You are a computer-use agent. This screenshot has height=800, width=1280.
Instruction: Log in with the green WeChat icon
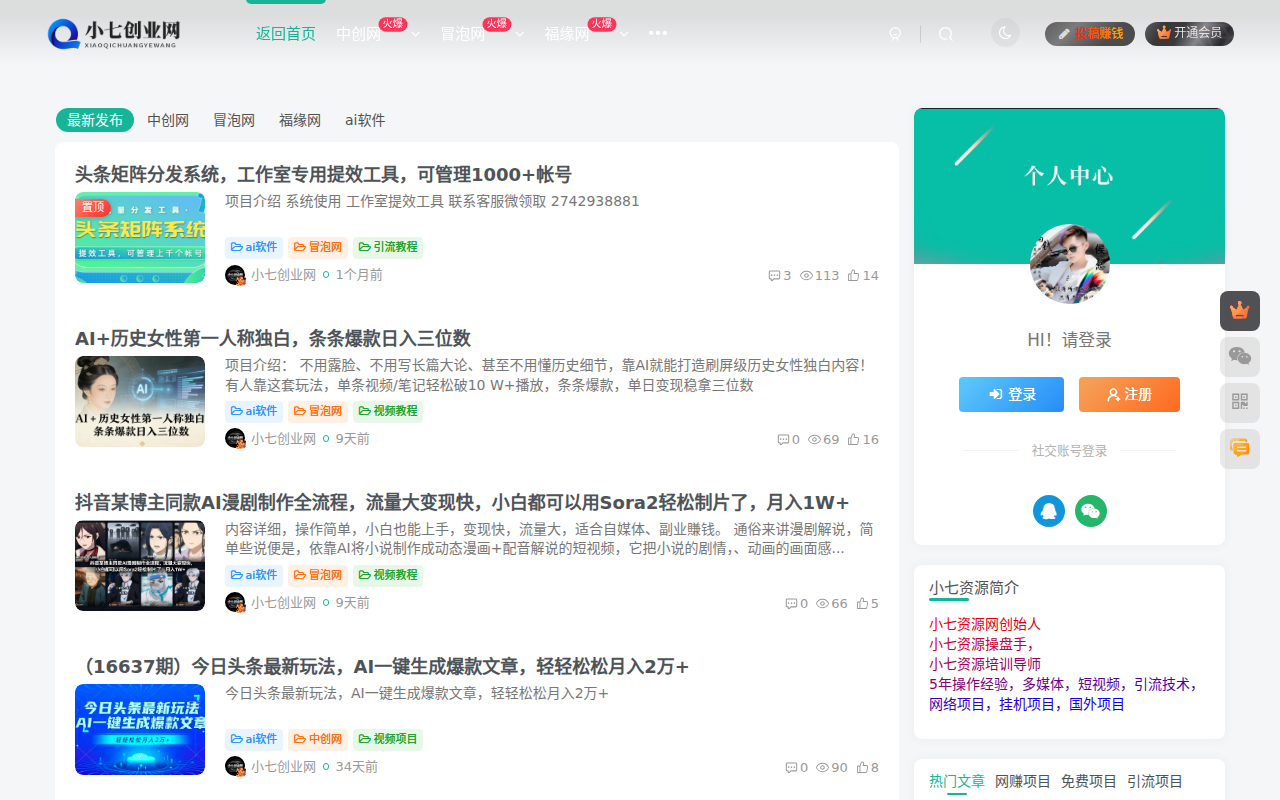click(x=1091, y=510)
